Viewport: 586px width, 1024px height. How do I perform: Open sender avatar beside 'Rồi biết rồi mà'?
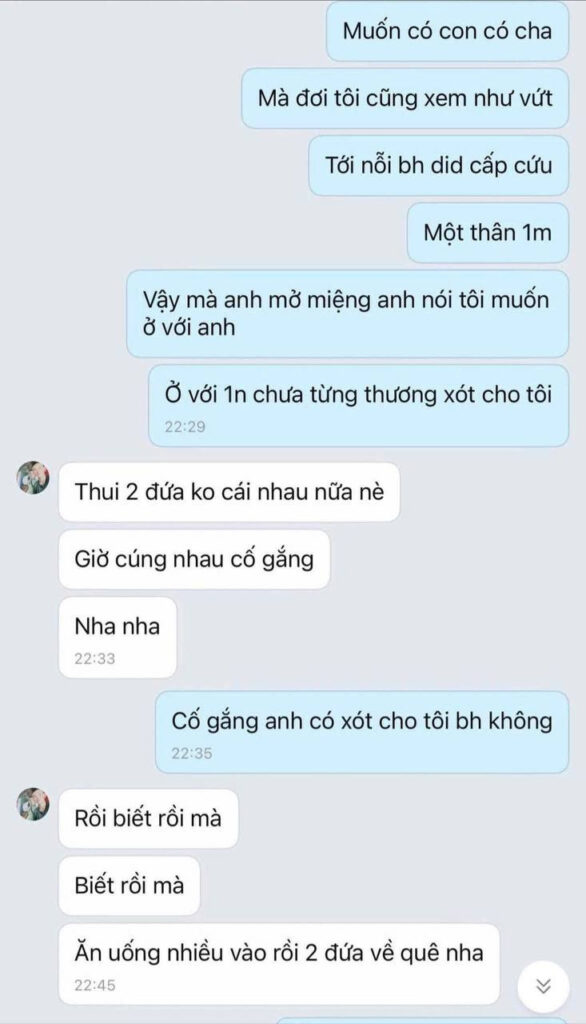coord(33,804)
